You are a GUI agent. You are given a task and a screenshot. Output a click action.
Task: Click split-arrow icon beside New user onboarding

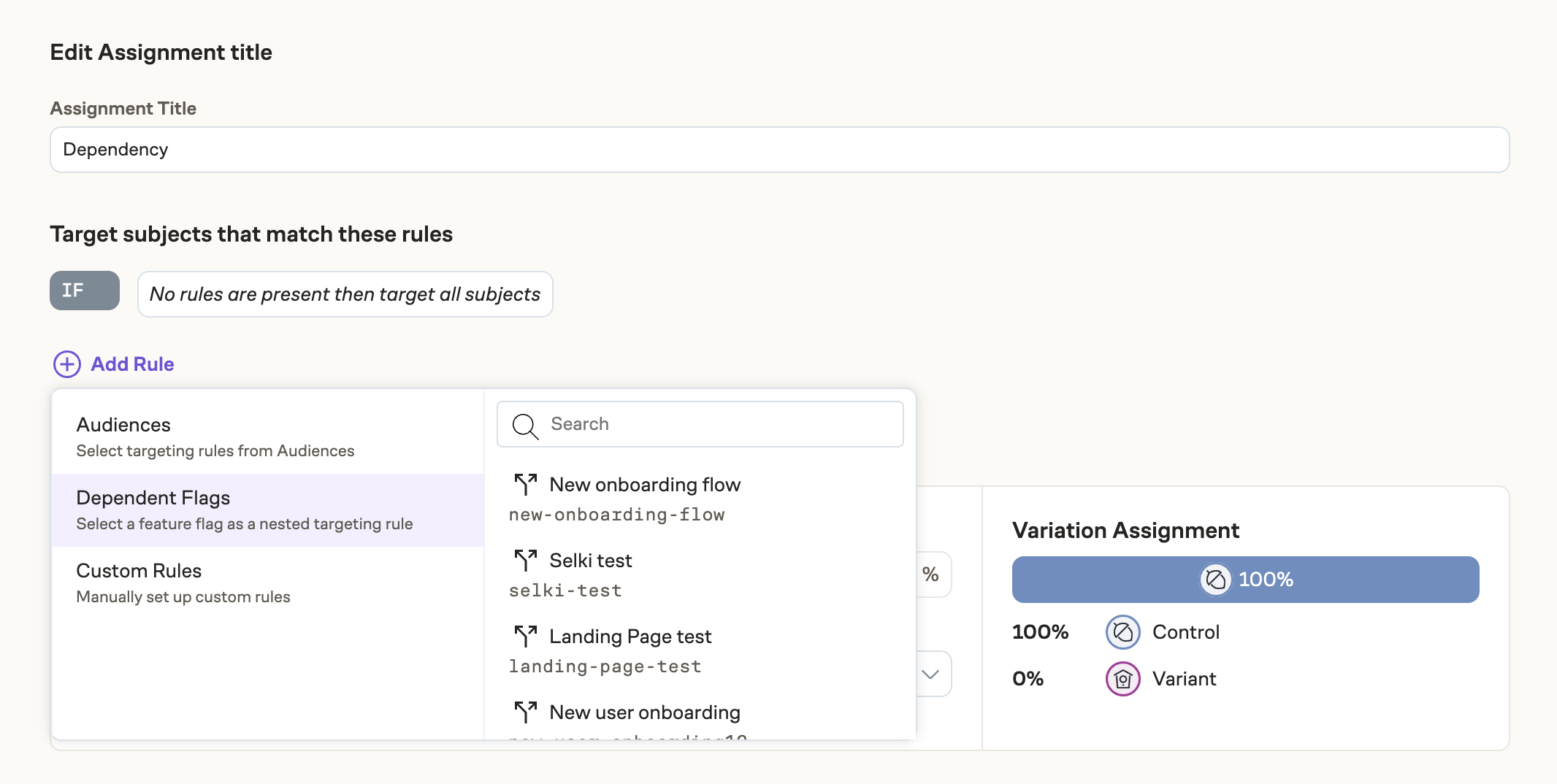click(x=525, y=712)
